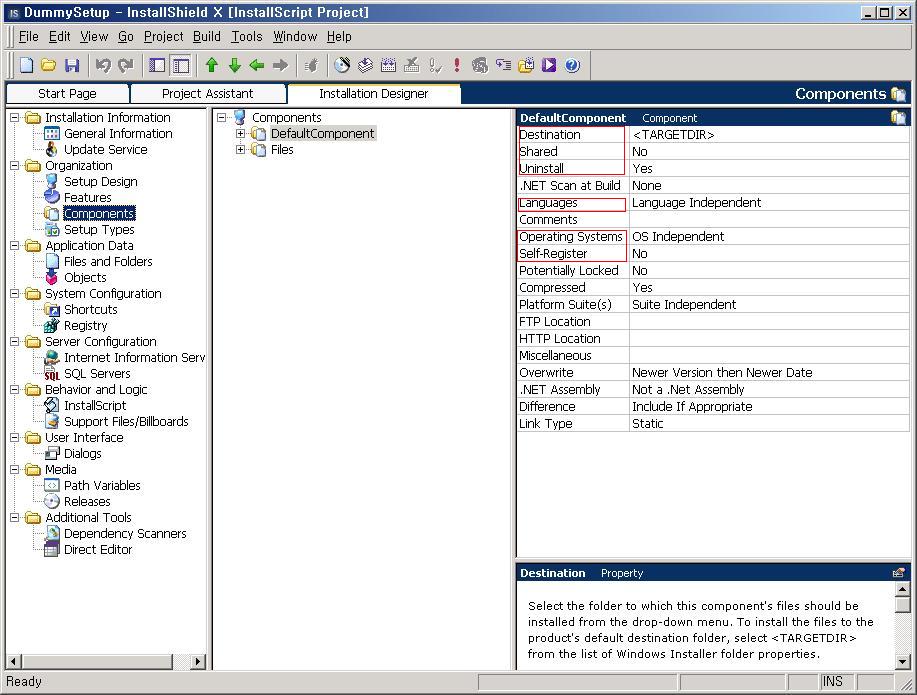Open the Tools menu
This screenshot has height=695, width=917.
pyautogui.click(x=247, y=36)
